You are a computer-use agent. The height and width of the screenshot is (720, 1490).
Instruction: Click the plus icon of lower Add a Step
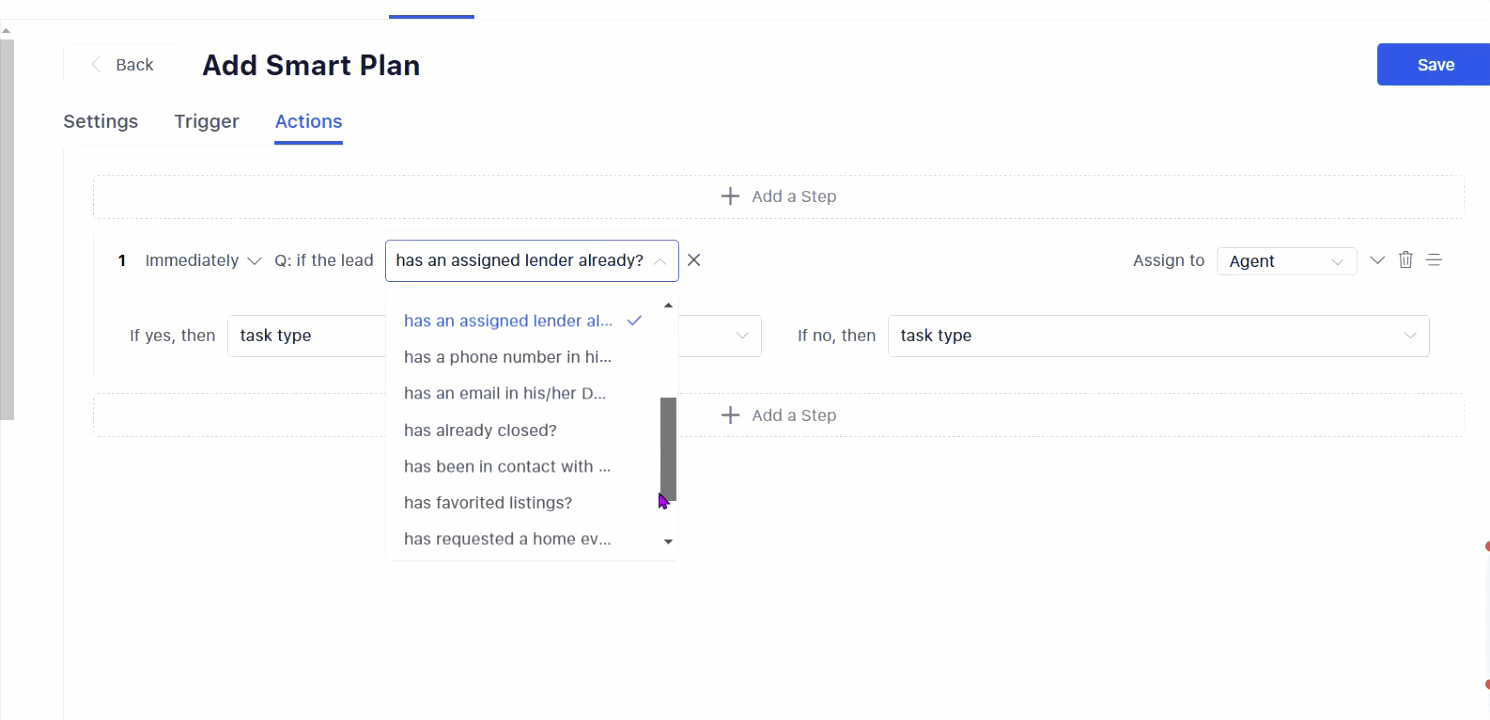730,415
